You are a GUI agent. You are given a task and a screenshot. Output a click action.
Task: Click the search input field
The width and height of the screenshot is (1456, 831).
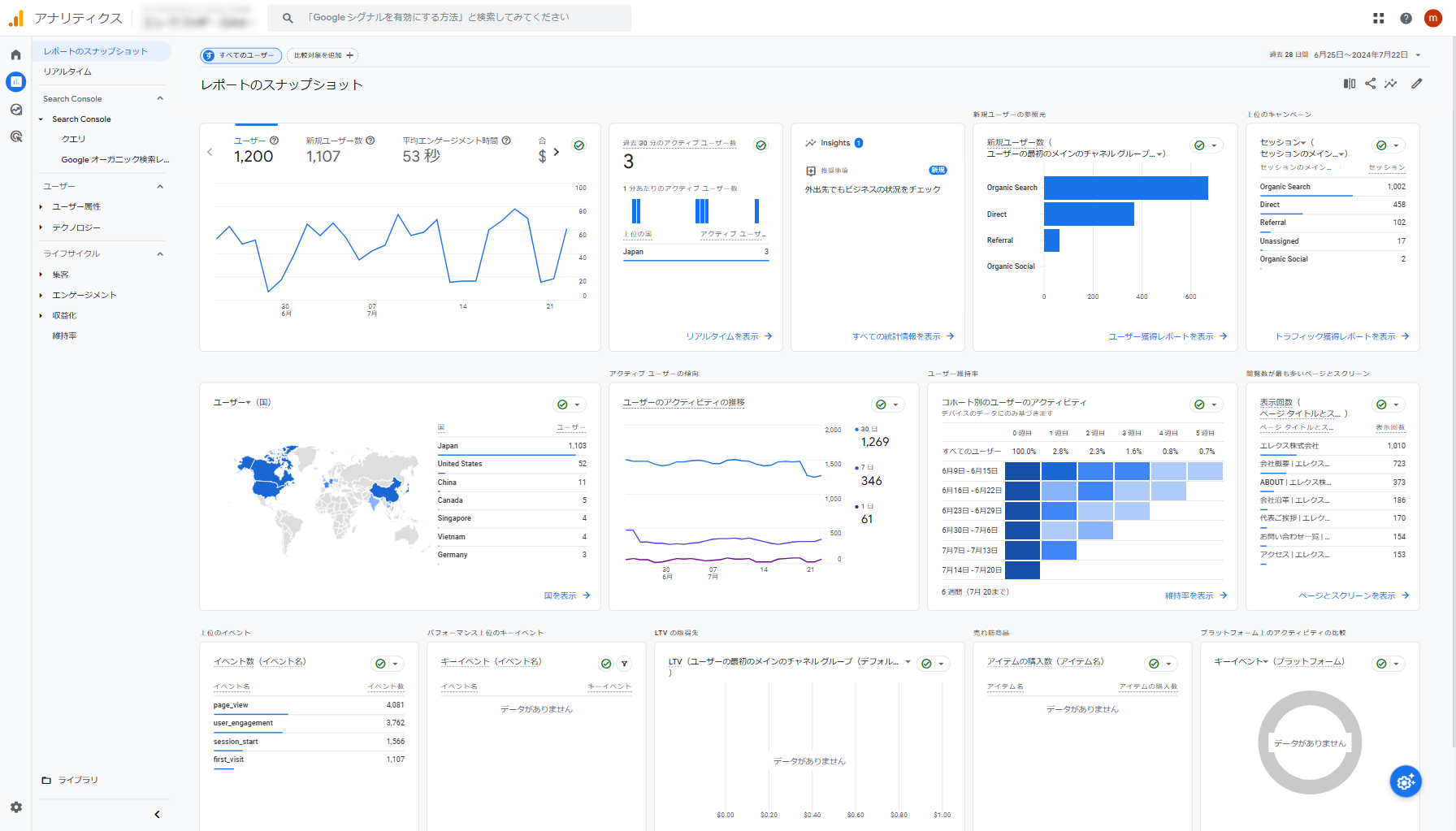455,17
